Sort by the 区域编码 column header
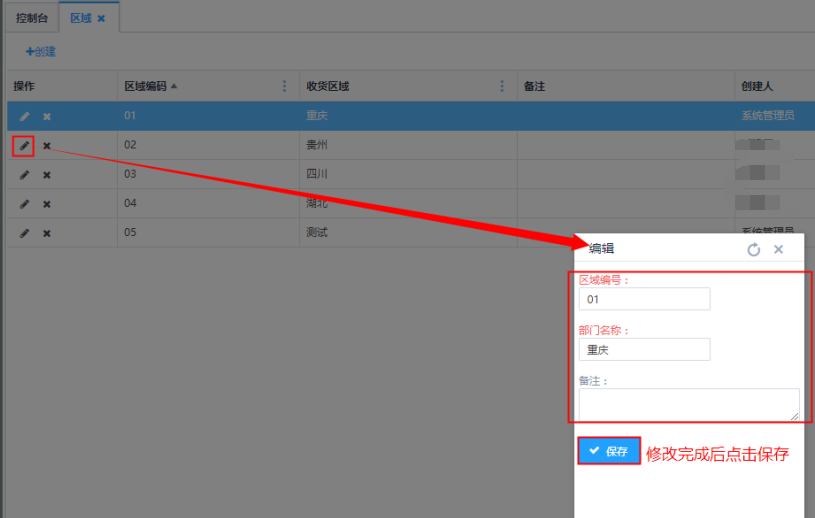The width and height of the screenshot is (815, 518). 145,86
